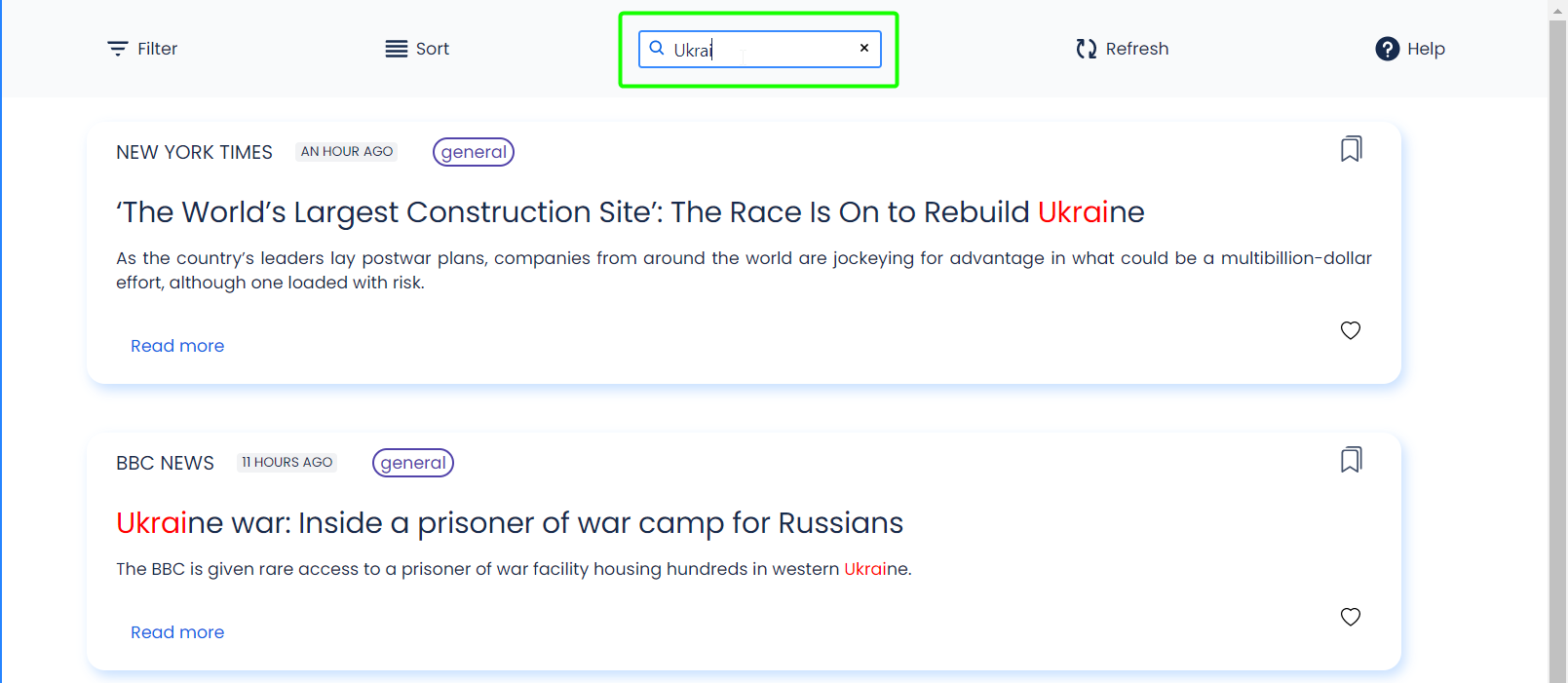Screen dimensions: 1568x683
Task: Click the Help question mark icon
Action: pos(1387,49)
